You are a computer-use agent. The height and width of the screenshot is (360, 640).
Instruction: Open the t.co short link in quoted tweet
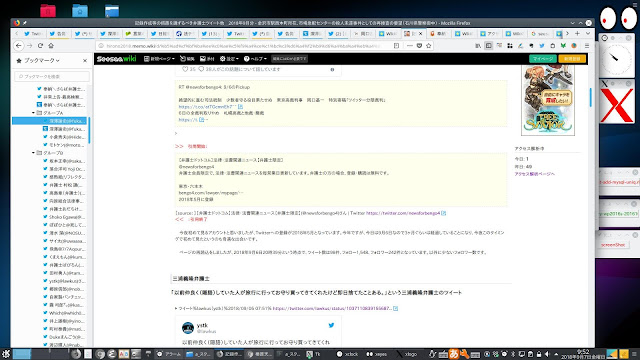(x=207, y=107)
